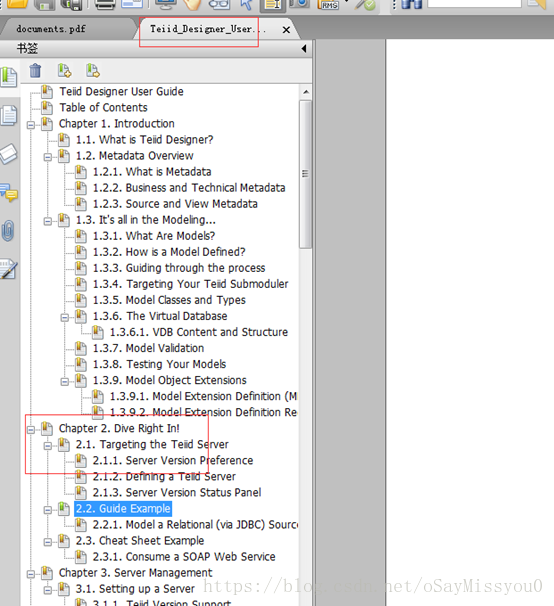Collapse the 2.1. Targeting the Teiid Server node
The height and width of the screenshot is (606, 554).
pyautogui.click(x=48, y=446)
